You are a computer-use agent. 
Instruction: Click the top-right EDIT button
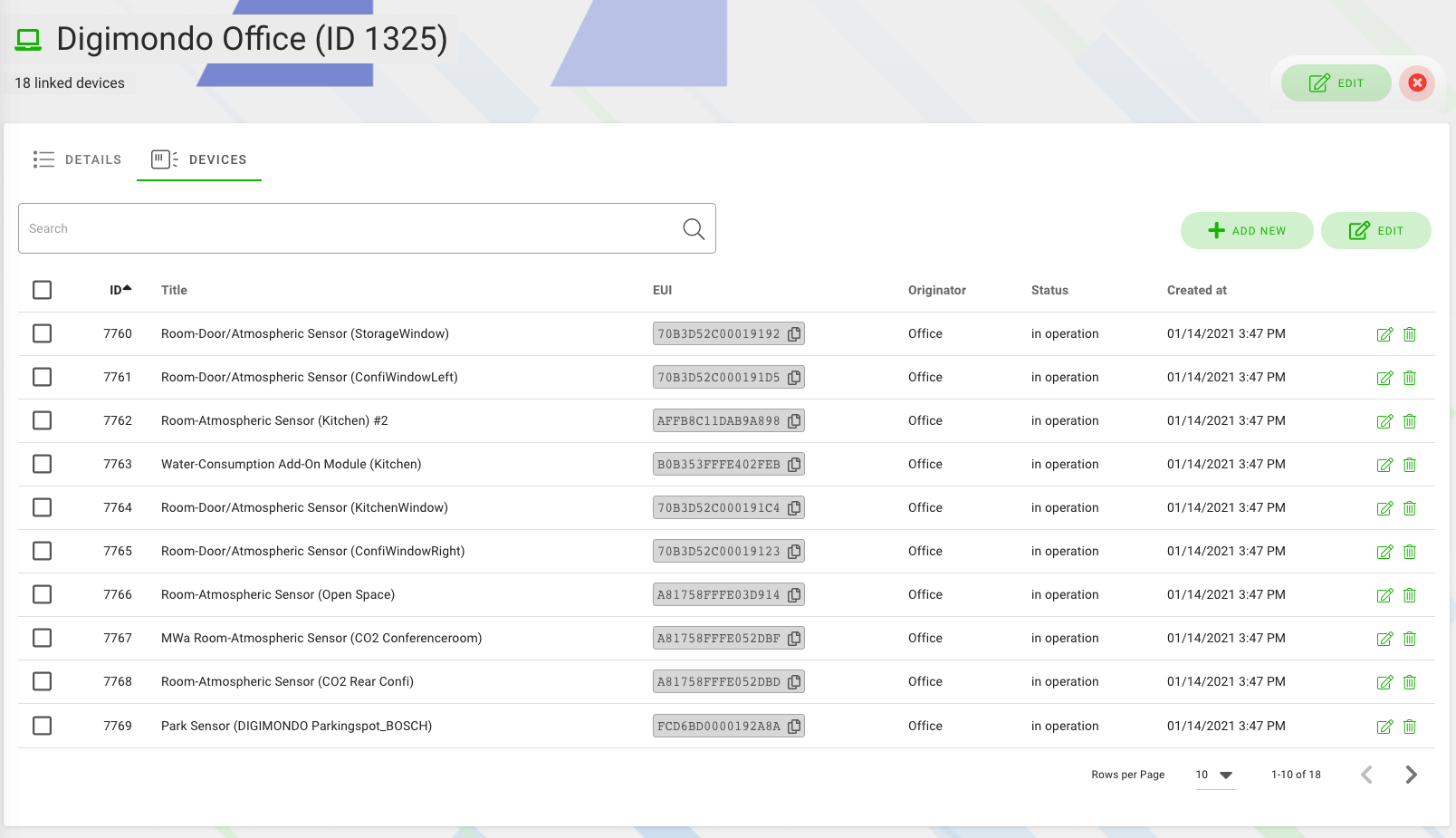coord(1336,82)
